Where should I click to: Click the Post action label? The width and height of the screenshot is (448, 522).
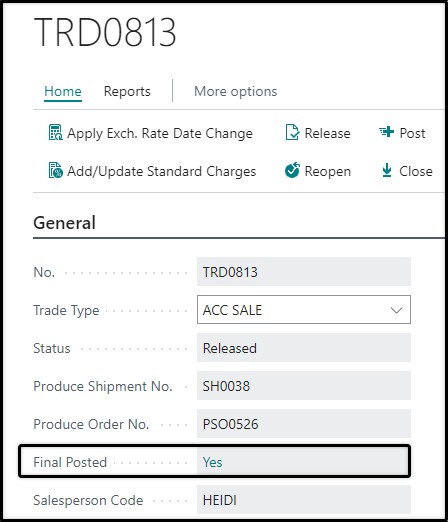412,133
